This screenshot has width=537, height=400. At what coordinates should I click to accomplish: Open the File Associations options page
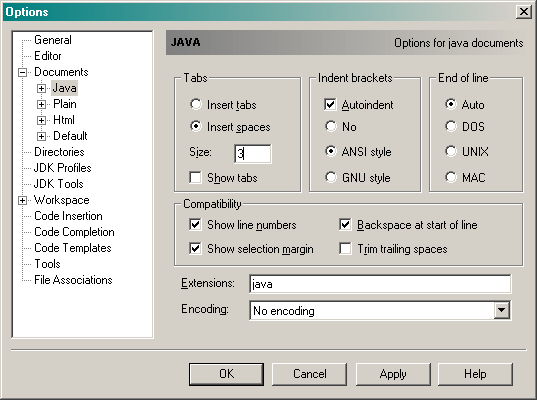coord(73,280)
